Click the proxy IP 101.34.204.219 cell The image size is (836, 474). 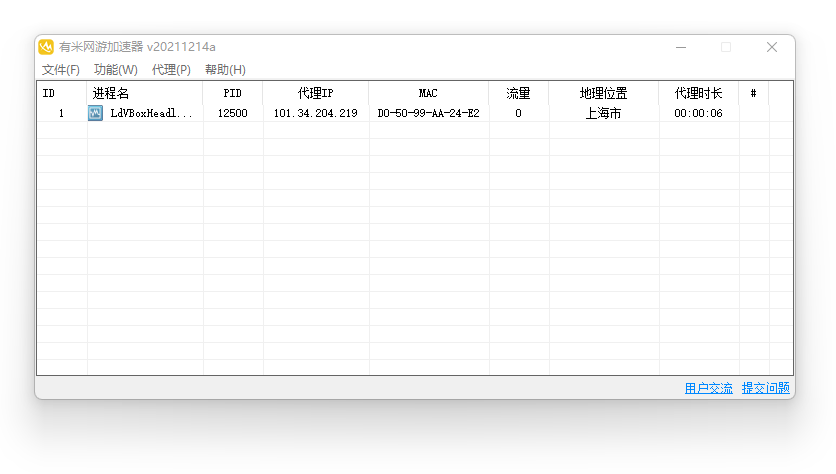(315, 114)
